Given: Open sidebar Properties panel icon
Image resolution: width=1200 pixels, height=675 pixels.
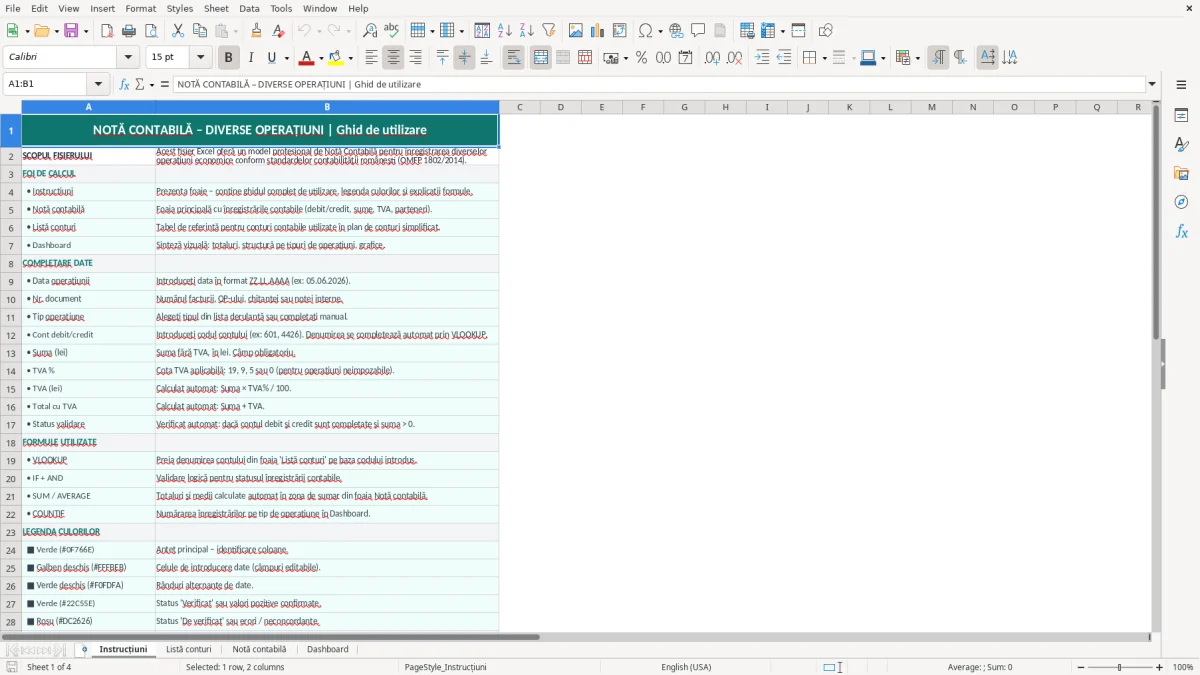Looking at the screenshot, I should click(1181, 115).
